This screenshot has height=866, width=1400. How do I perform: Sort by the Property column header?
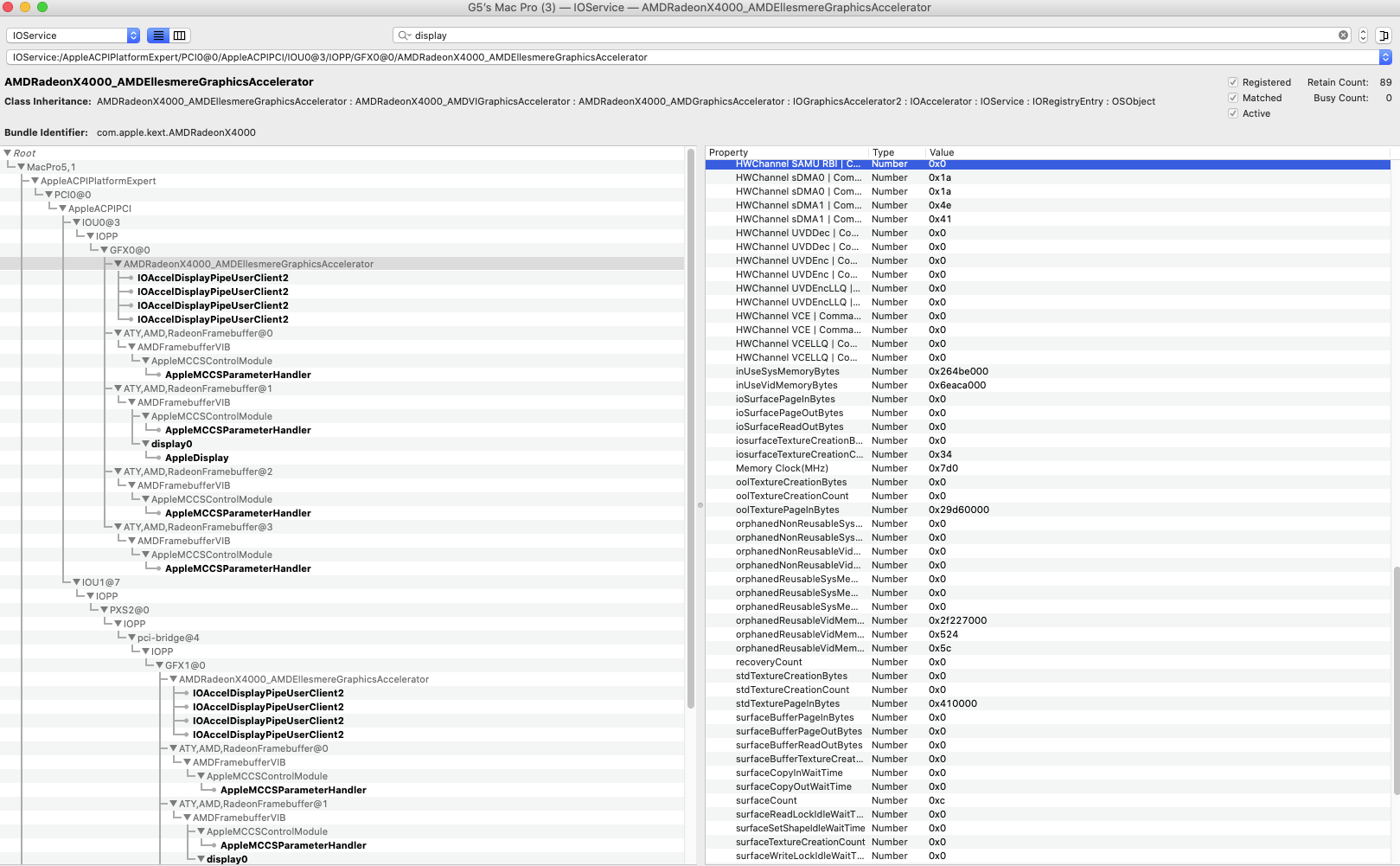tap(787, 152)
